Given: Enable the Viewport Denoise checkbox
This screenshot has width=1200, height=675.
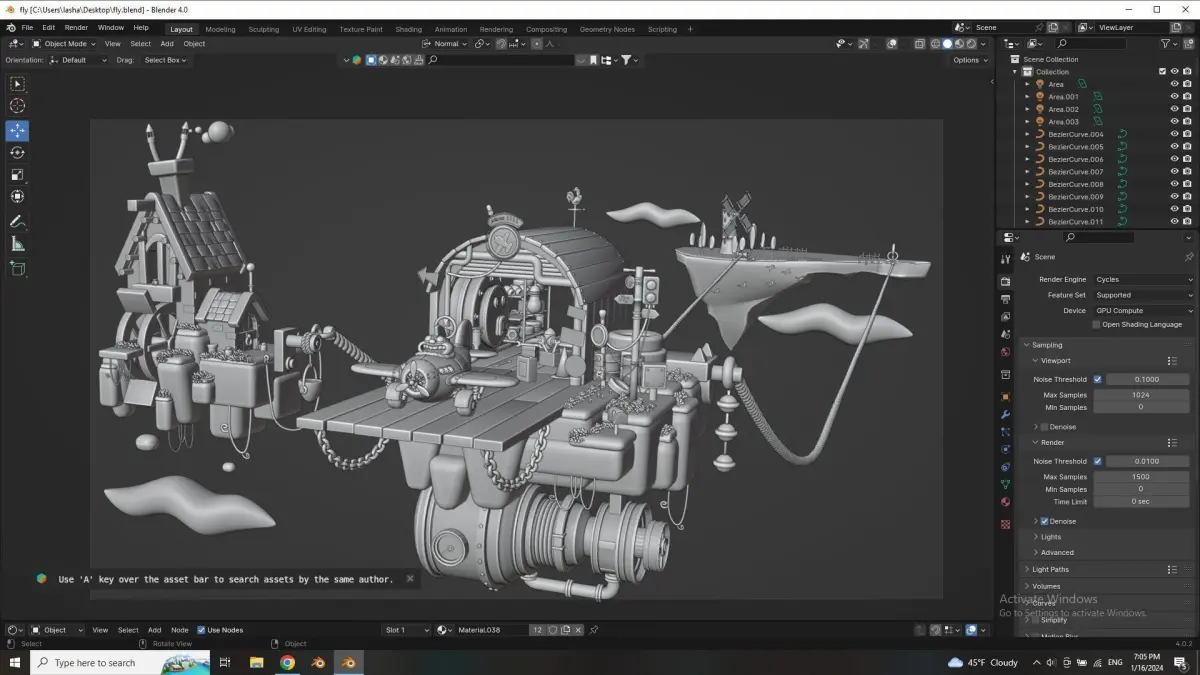Looking at the screenshot, I should (1045, 427).
